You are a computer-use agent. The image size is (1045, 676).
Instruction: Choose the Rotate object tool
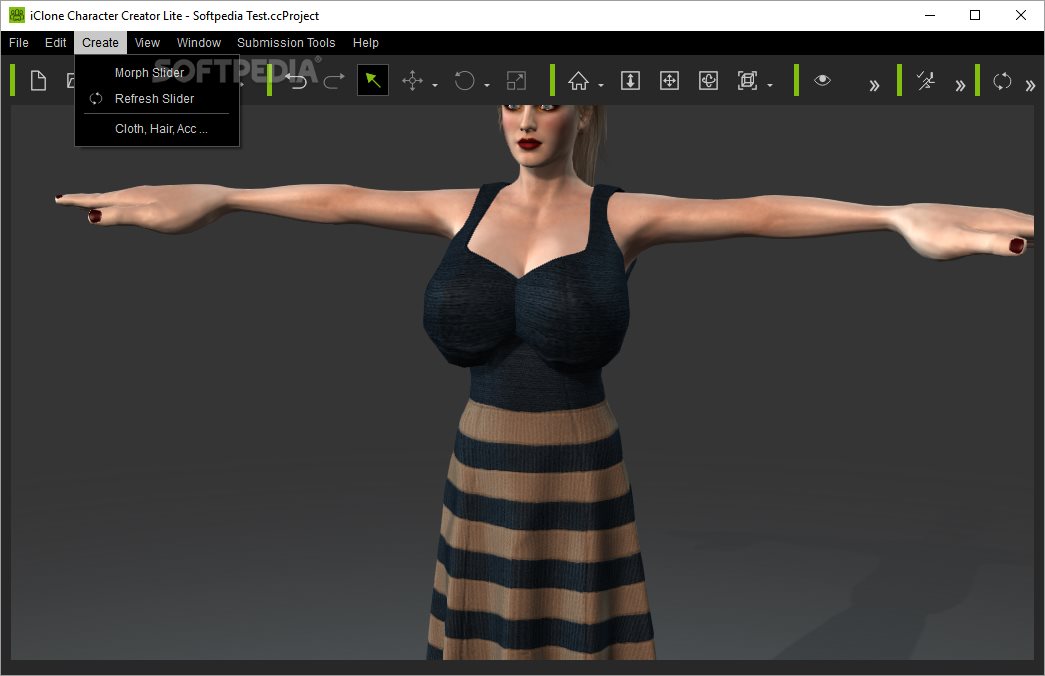click(465, 81)
